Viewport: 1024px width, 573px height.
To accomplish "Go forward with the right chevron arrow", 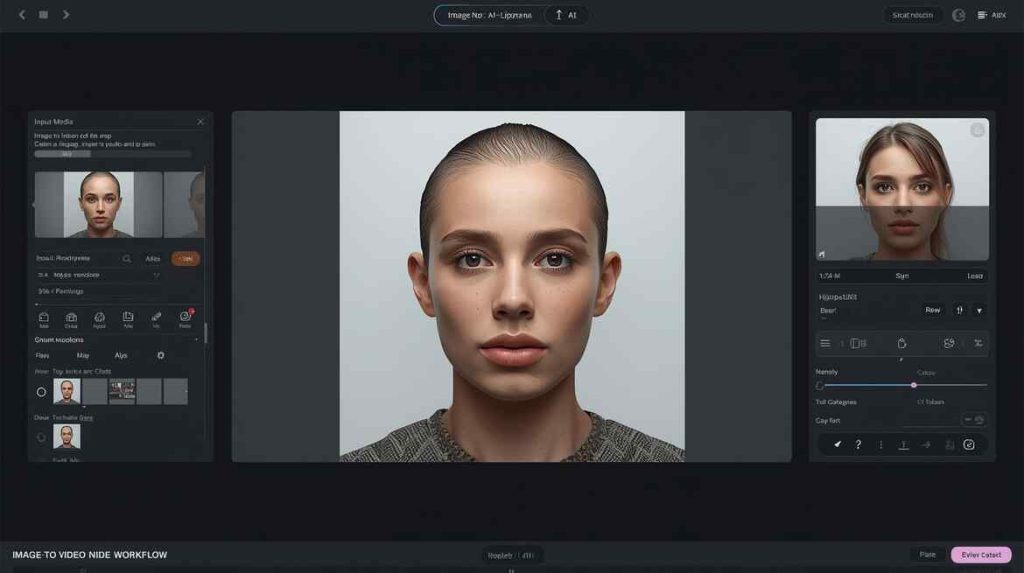I will click(x=66, y=14).
